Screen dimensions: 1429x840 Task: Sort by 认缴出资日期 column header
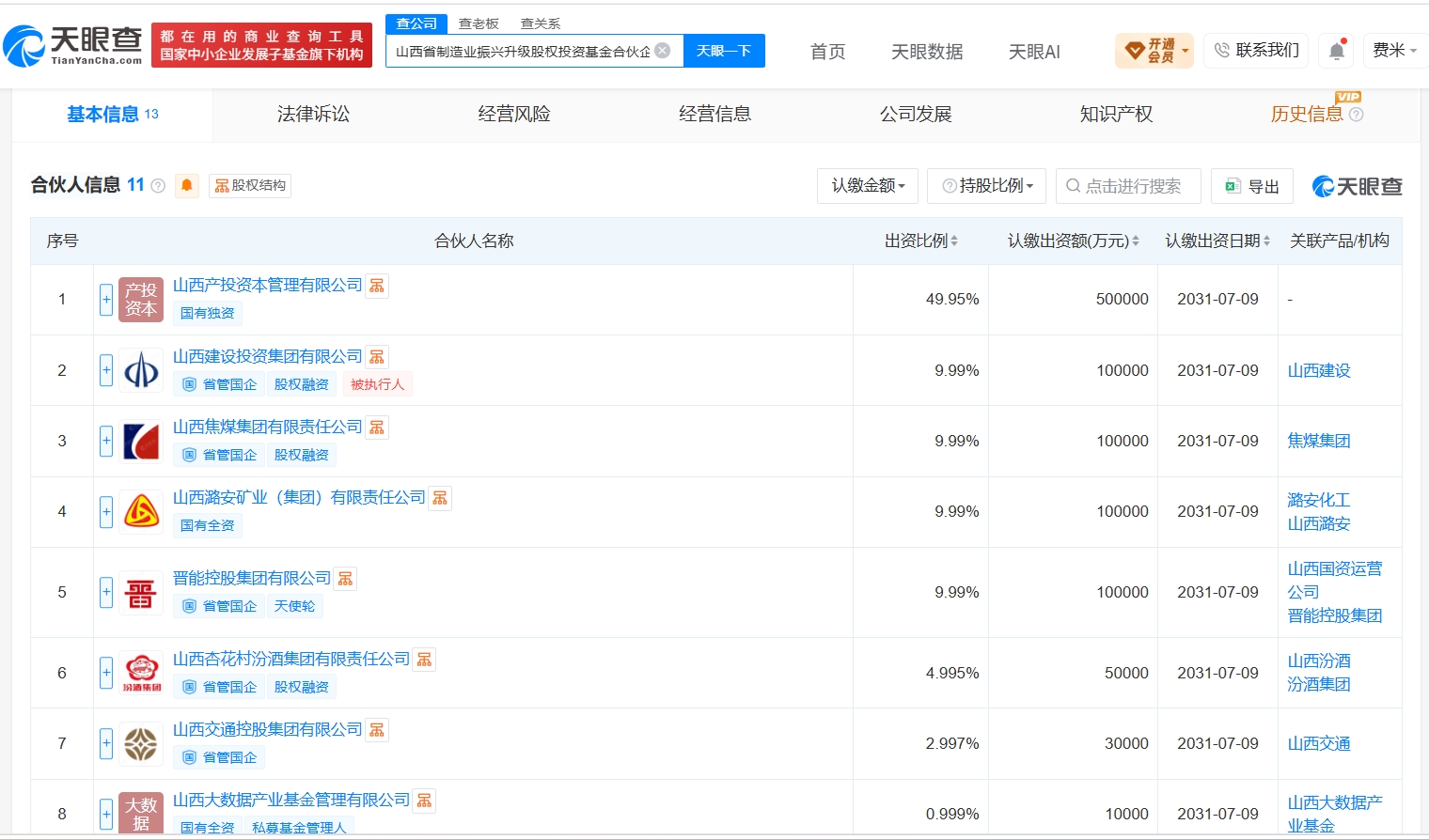1217,241
